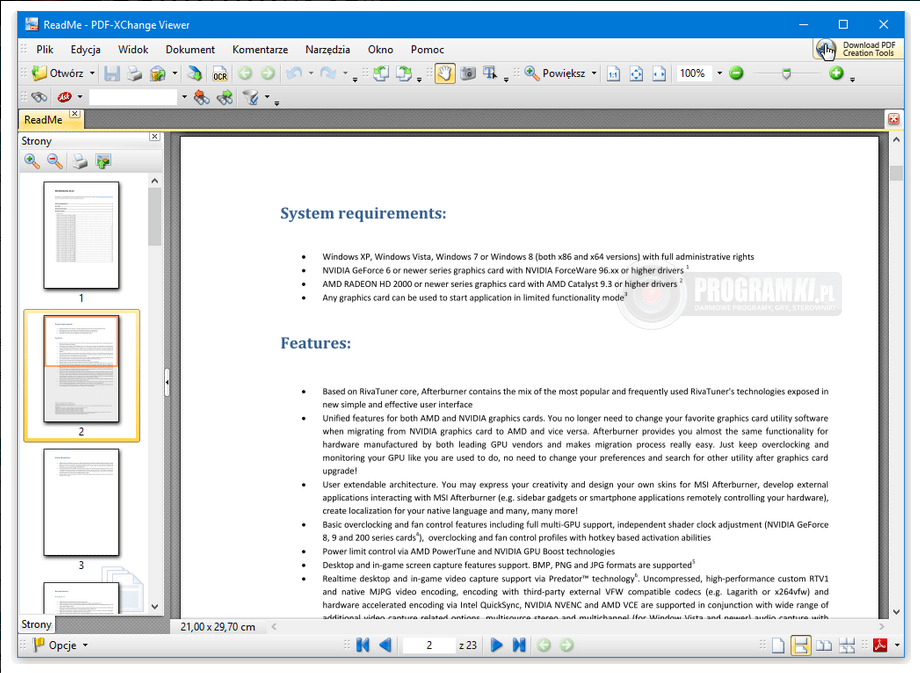
Task: Open the zoom percentage dropdown
Action: [719, 73]
